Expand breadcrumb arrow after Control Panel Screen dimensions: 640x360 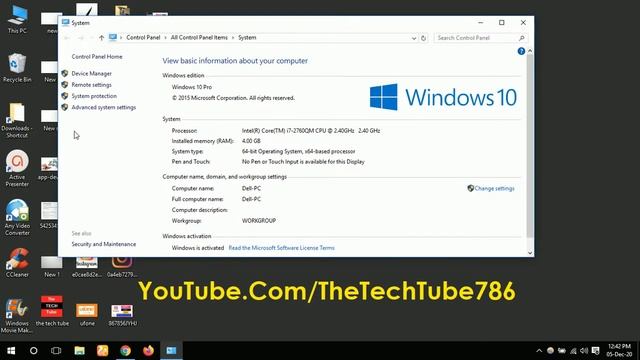coord(165,38)
